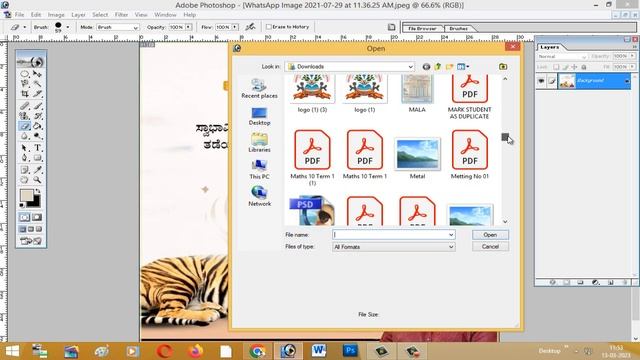Screen dimensions: 640x360
Task: Open the Image menu
Action: click(56, 15)
